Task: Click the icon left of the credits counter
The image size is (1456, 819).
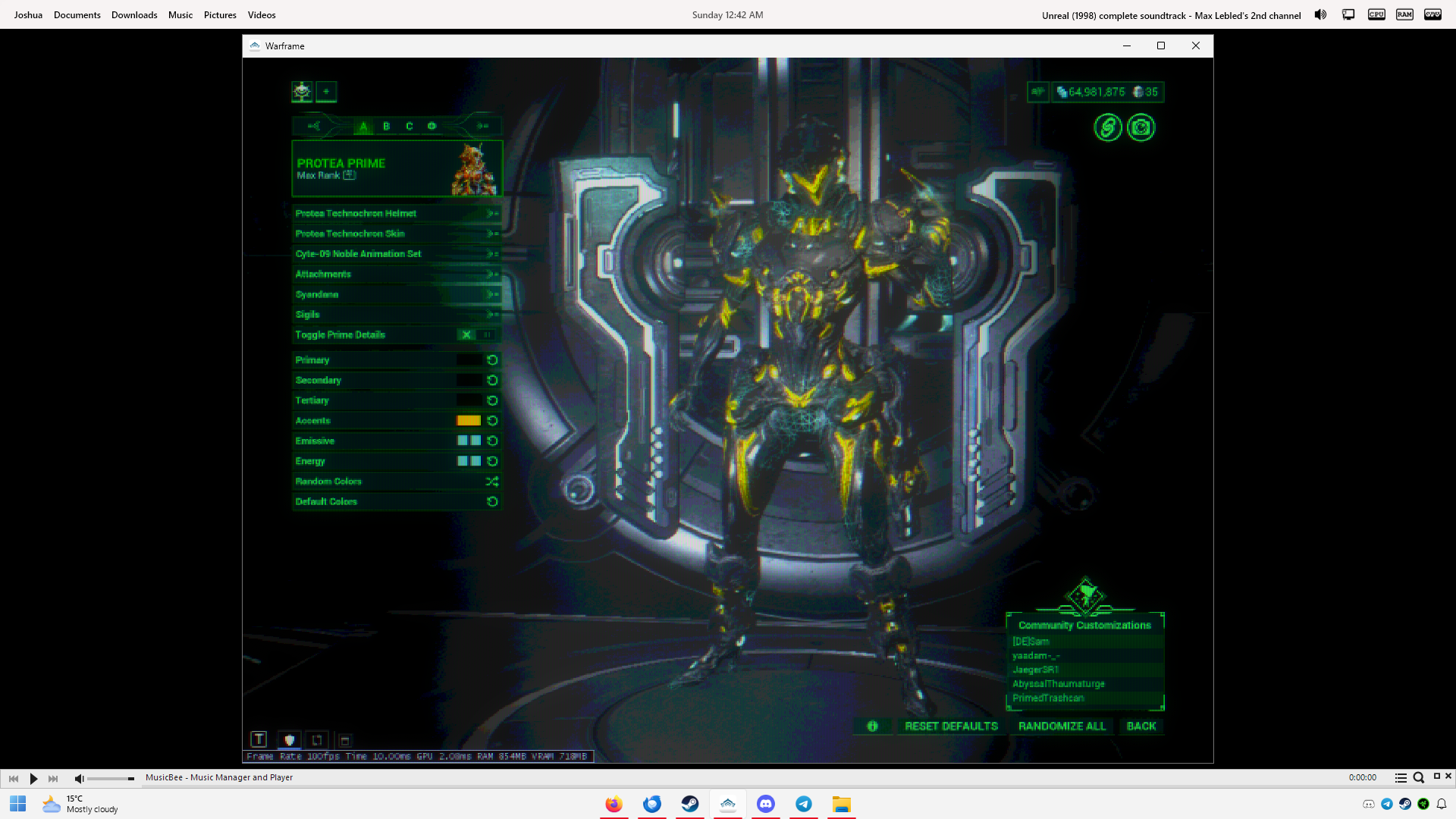Action: 1037,92
